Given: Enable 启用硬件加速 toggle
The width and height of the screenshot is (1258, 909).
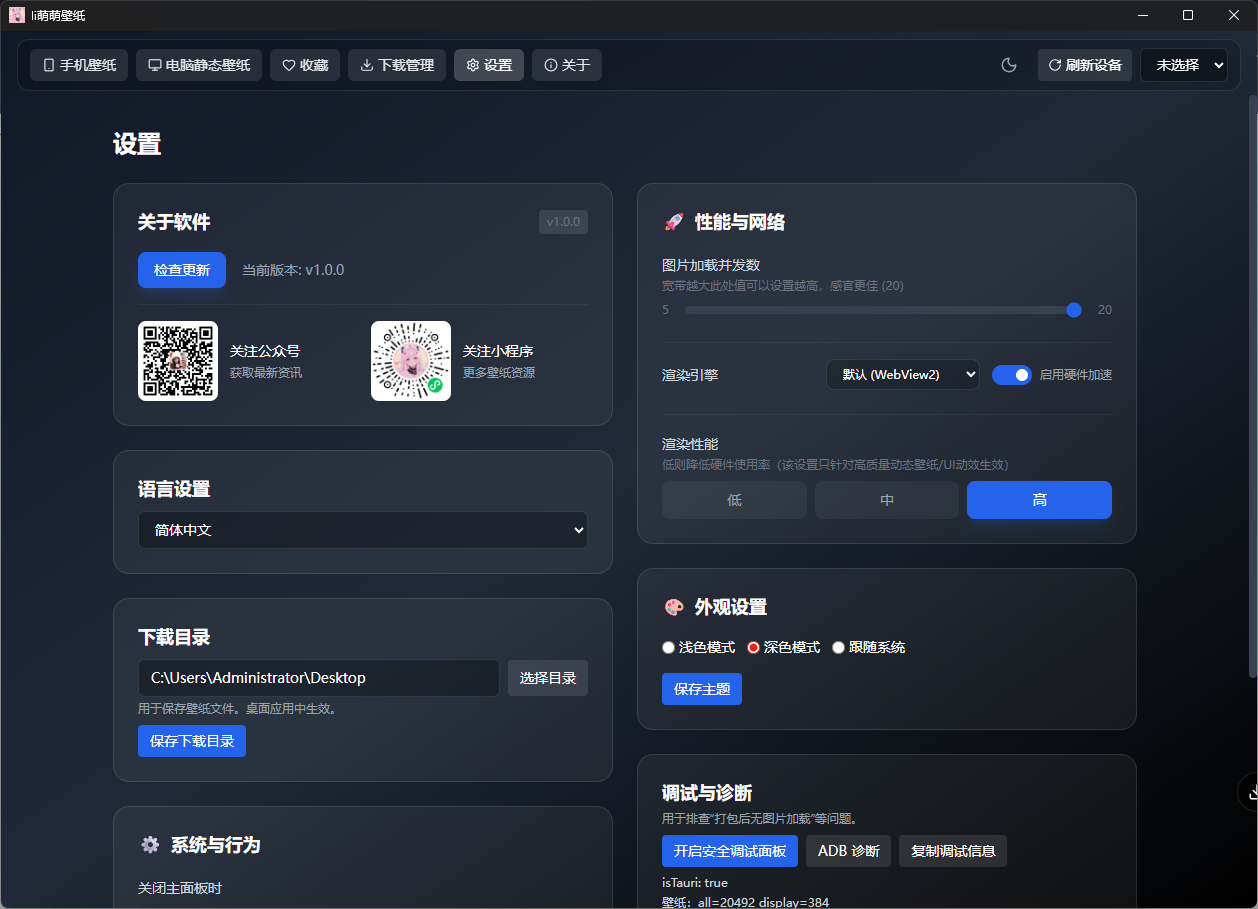Looking at the screenshot, I should tap(1012, 375).
